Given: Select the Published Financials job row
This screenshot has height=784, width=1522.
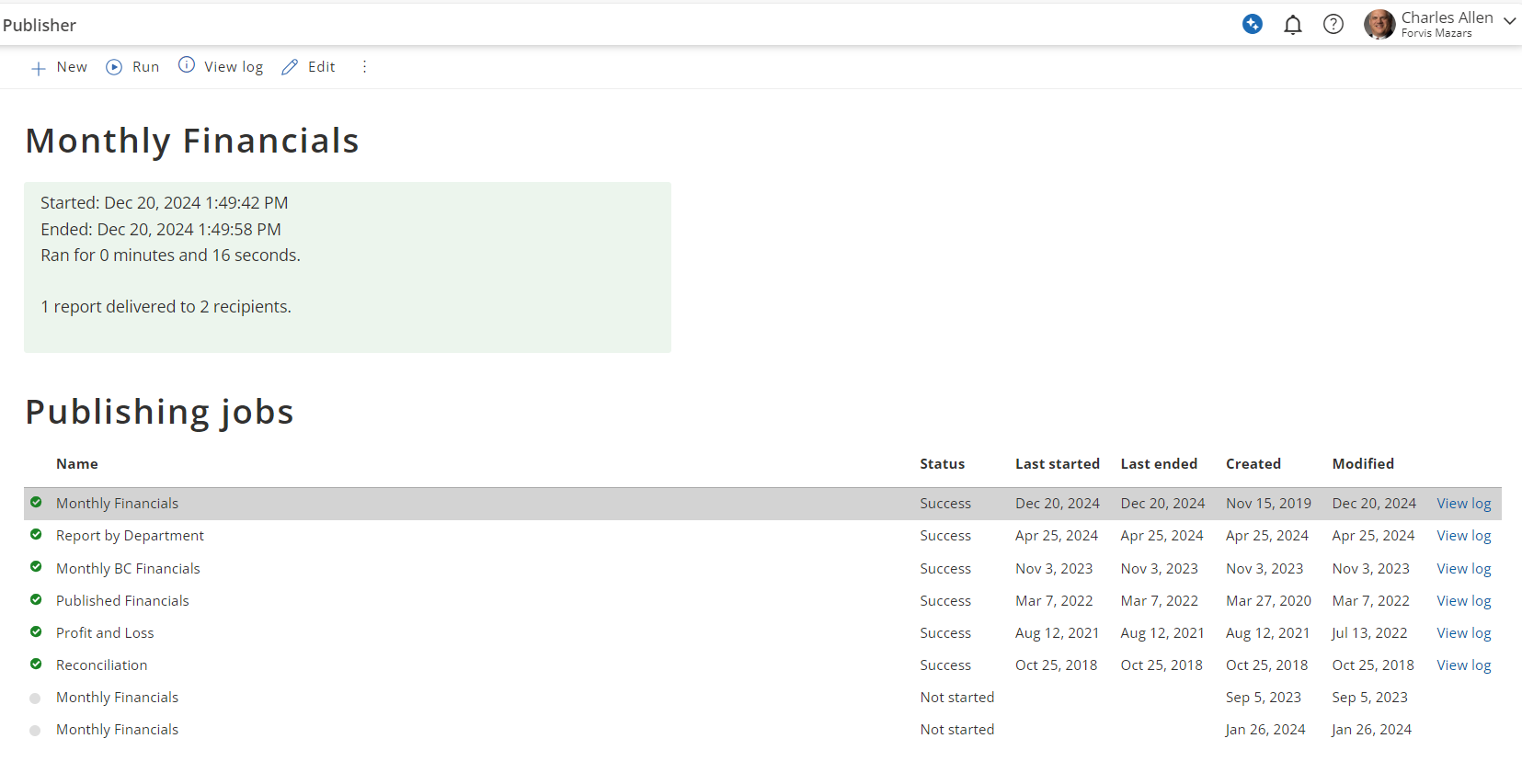Looking at the screenshot, I should [122, 601].
